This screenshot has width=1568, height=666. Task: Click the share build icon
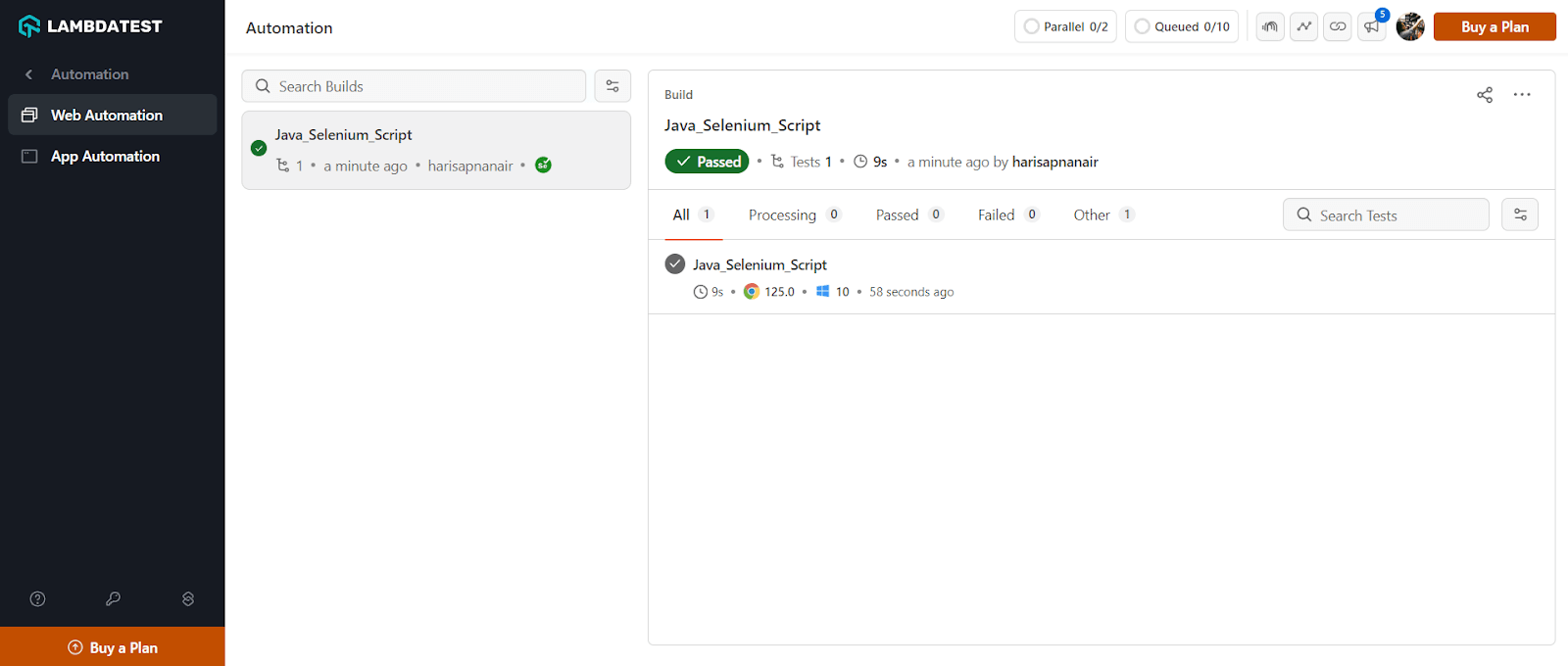[x=1485, y=95]
